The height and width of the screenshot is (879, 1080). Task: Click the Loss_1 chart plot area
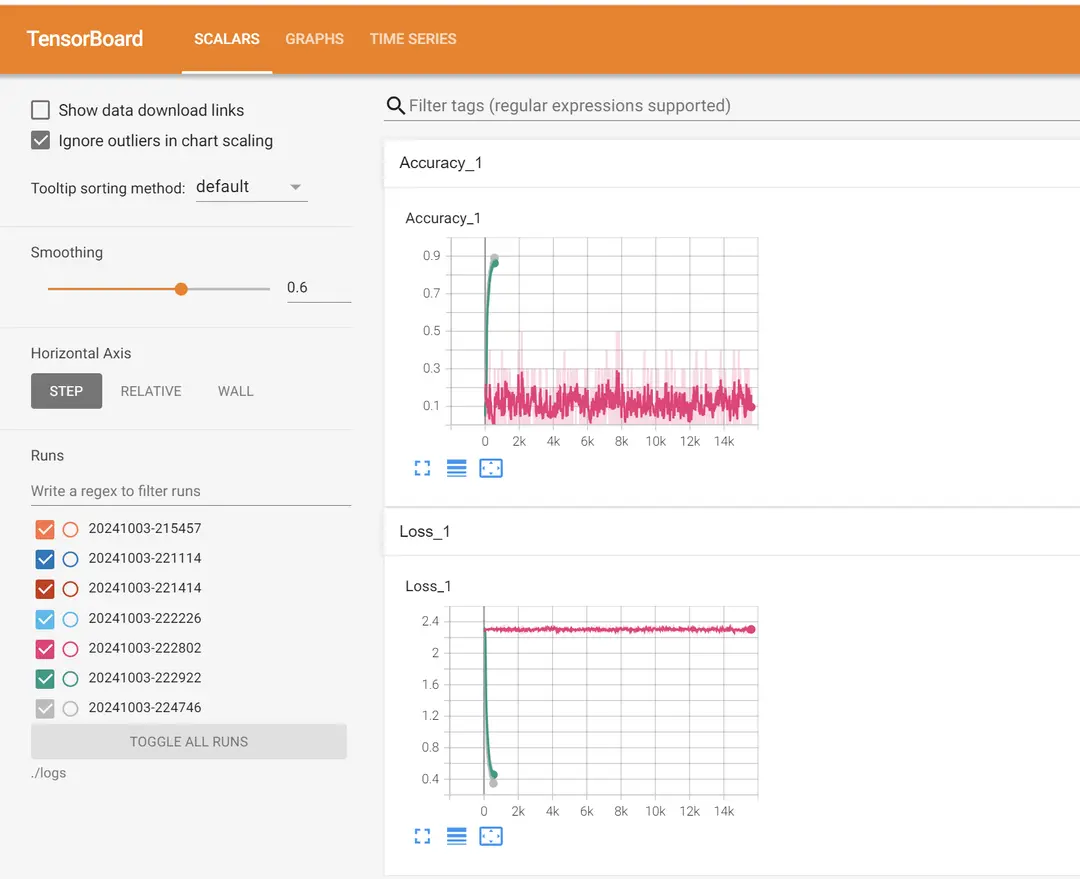[604, 701]
